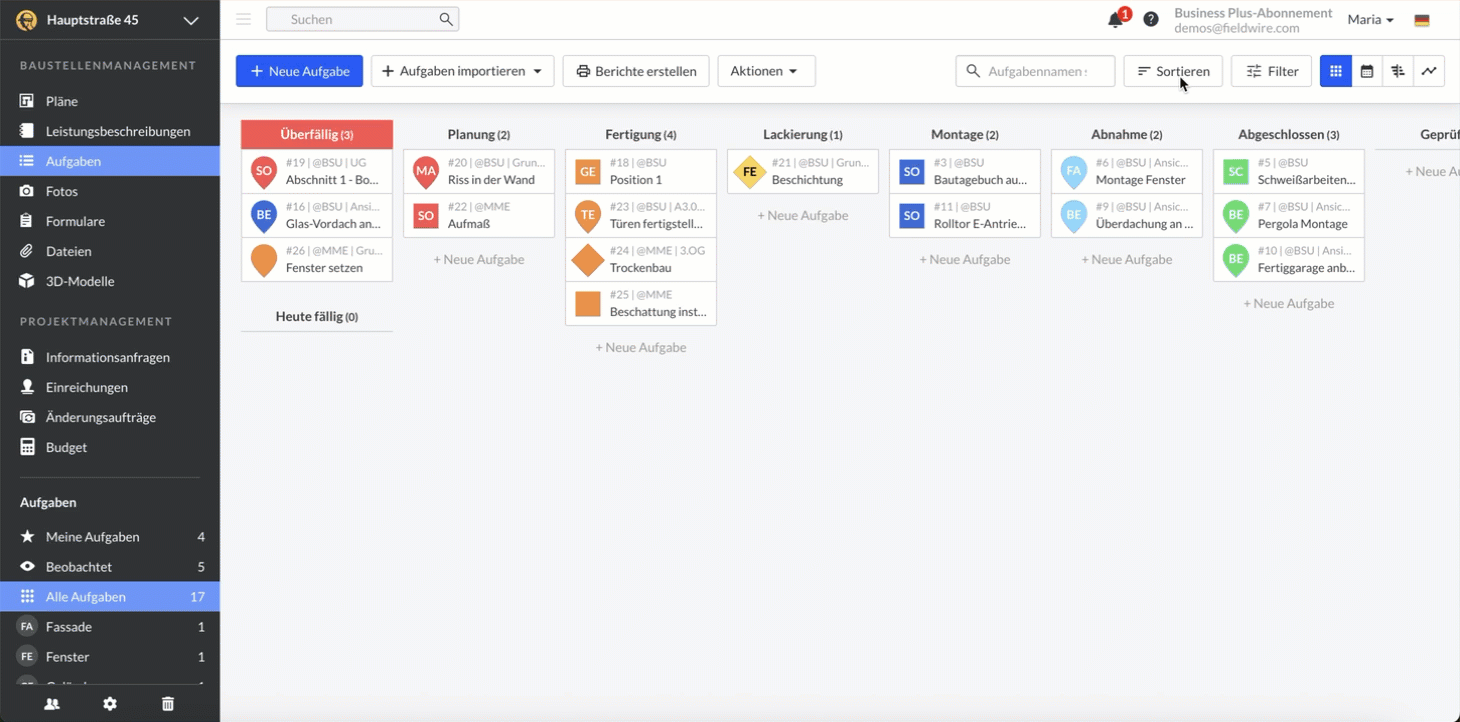Click the Neue Aufgabe button
This screenshot has width=1460, height=722.
coord(299,71)
